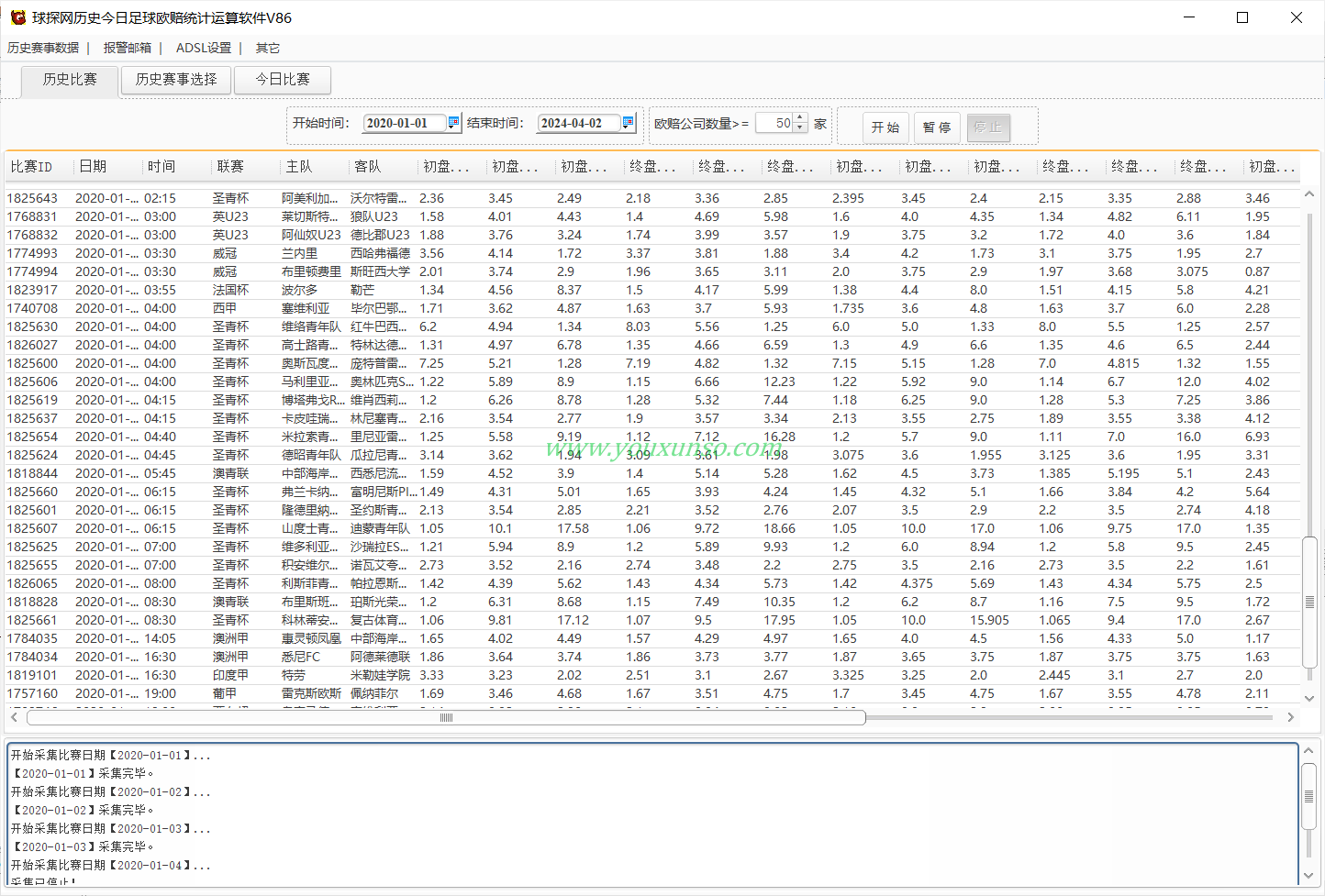Click the 暂停 button
This screenshot has height=896, width=1325.
[x=937, y=127]
